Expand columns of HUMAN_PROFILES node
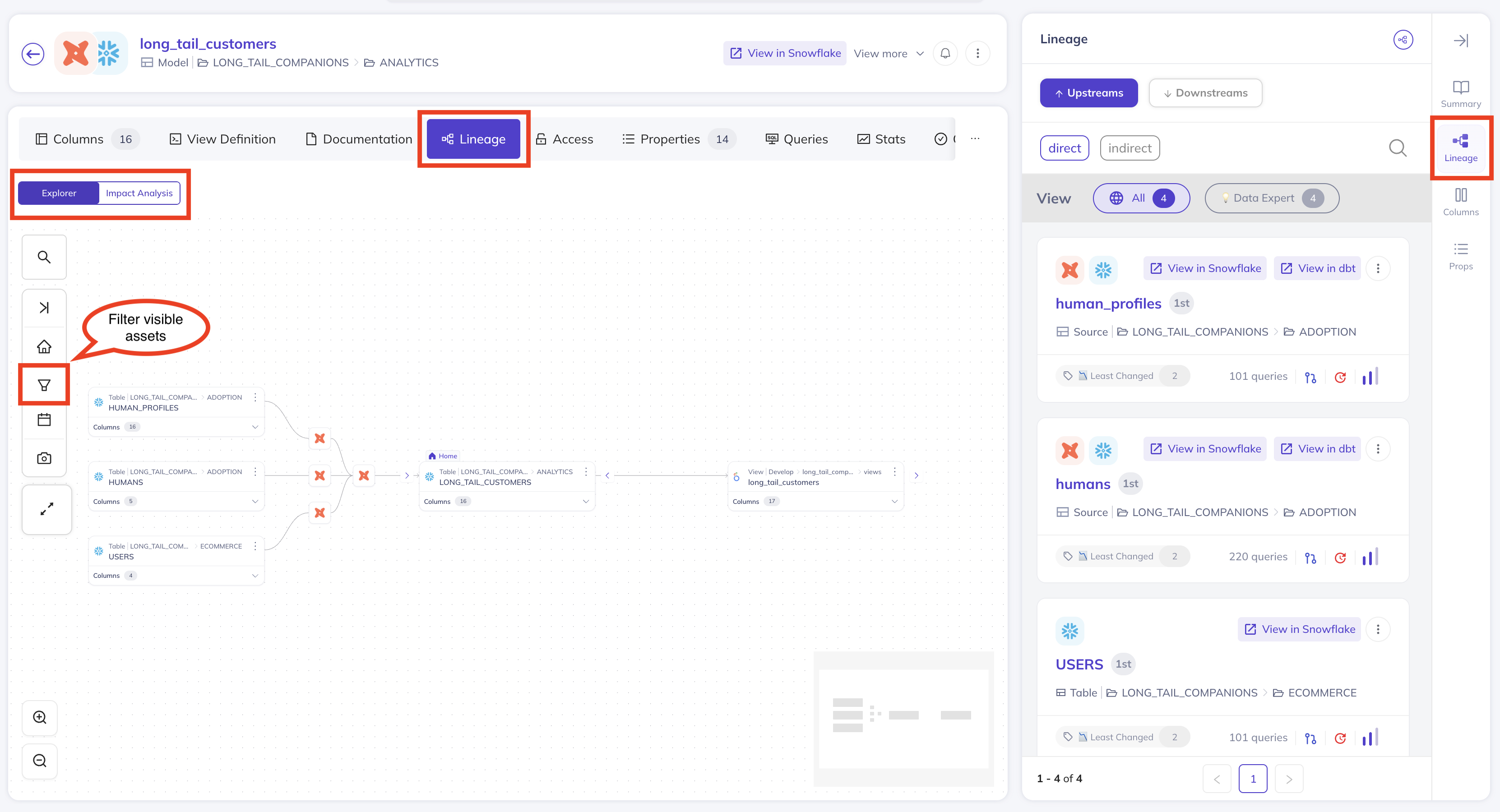The image size is (1500, 812). (255, 427)
